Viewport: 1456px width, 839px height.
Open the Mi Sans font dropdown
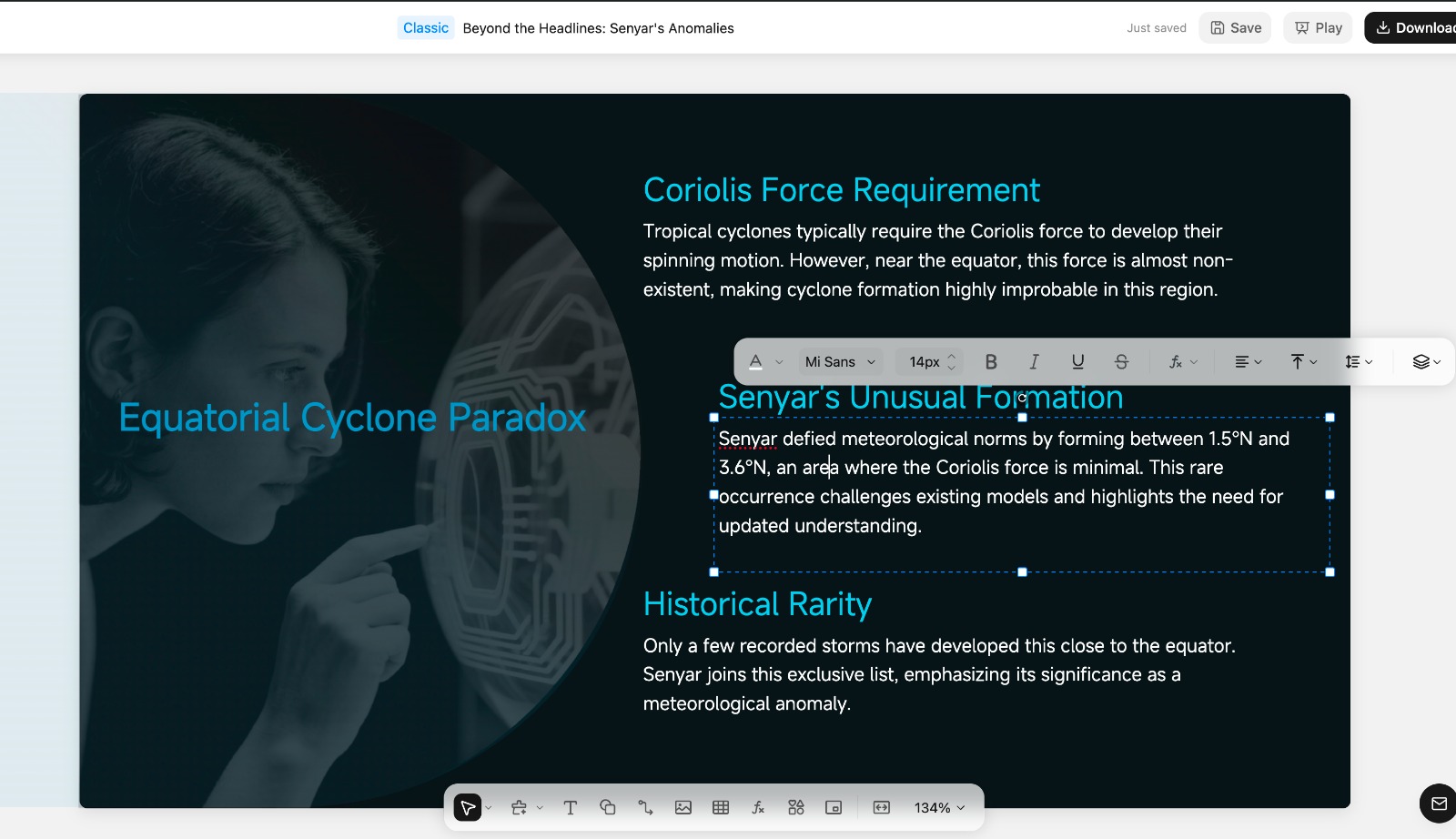[840, 362]
